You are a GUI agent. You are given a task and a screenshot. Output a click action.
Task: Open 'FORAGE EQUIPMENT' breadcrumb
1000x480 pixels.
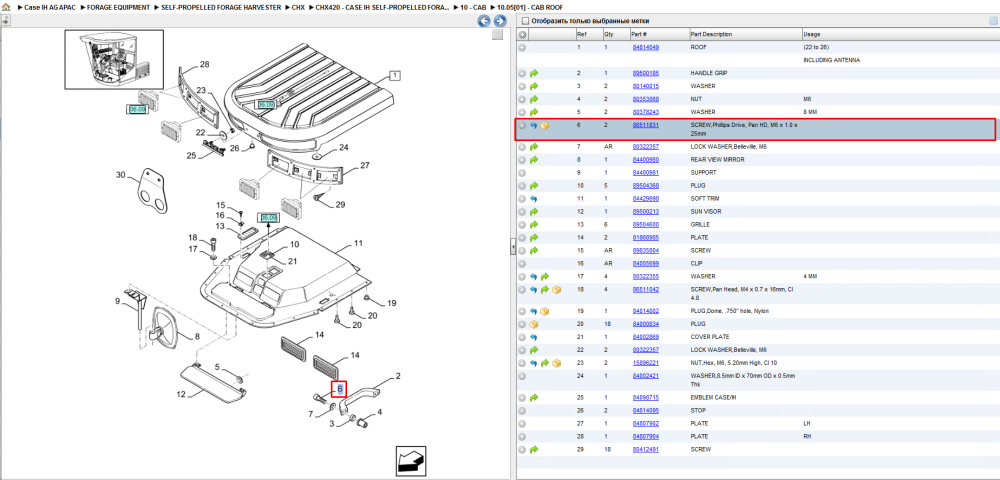pyautogui.click(x=119, y=8)
